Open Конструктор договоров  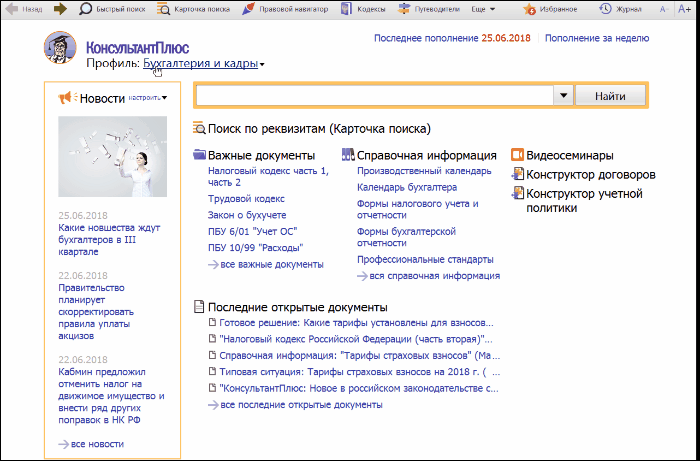591,174
